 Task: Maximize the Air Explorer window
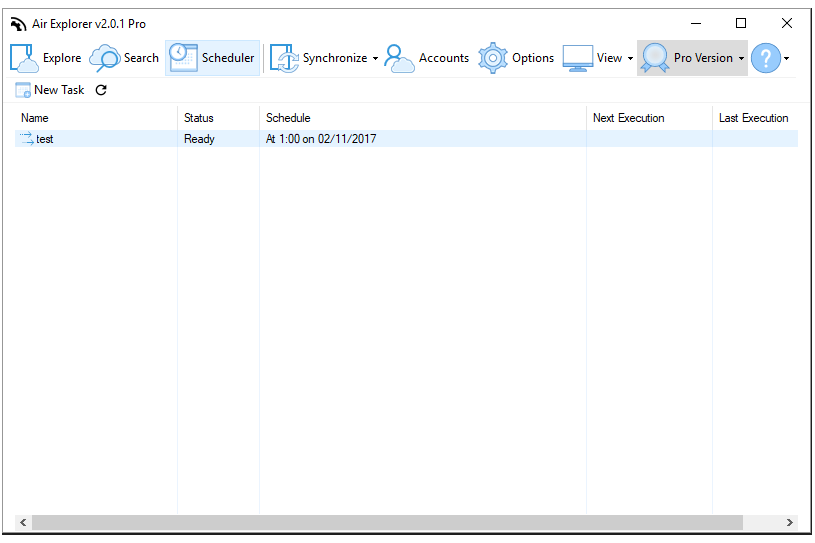coord(741,23)
